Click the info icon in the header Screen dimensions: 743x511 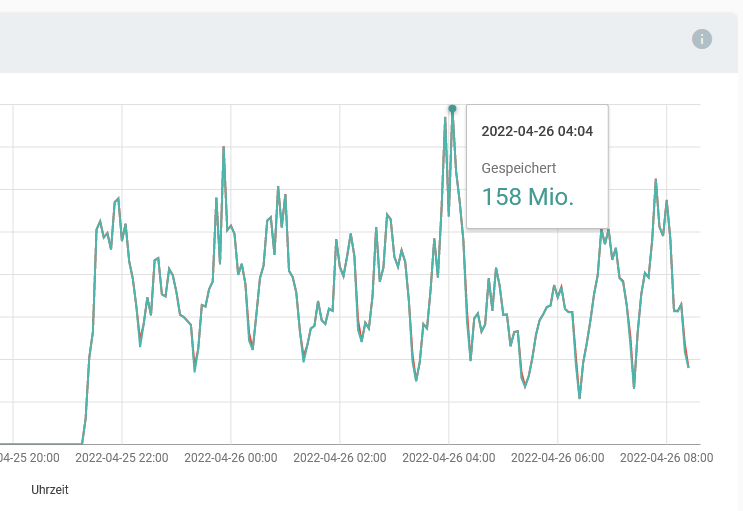(x=702, y=39)
